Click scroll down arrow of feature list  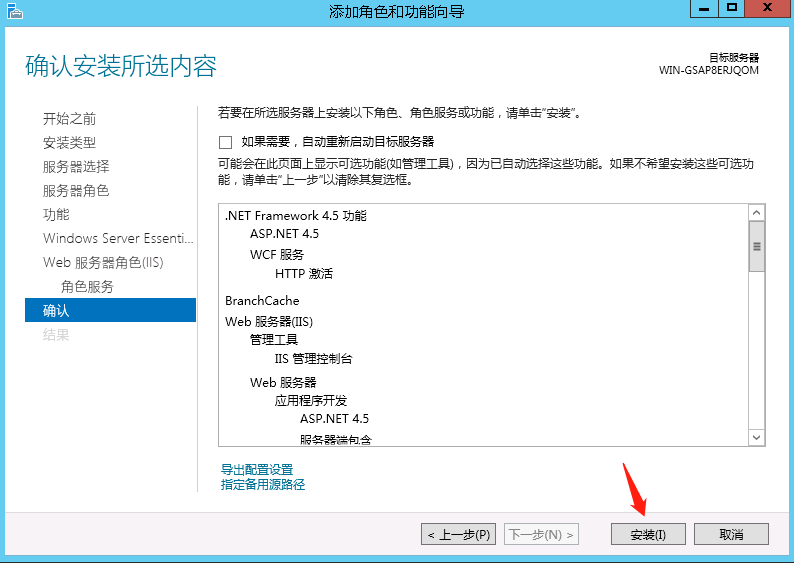click(757, 437)
